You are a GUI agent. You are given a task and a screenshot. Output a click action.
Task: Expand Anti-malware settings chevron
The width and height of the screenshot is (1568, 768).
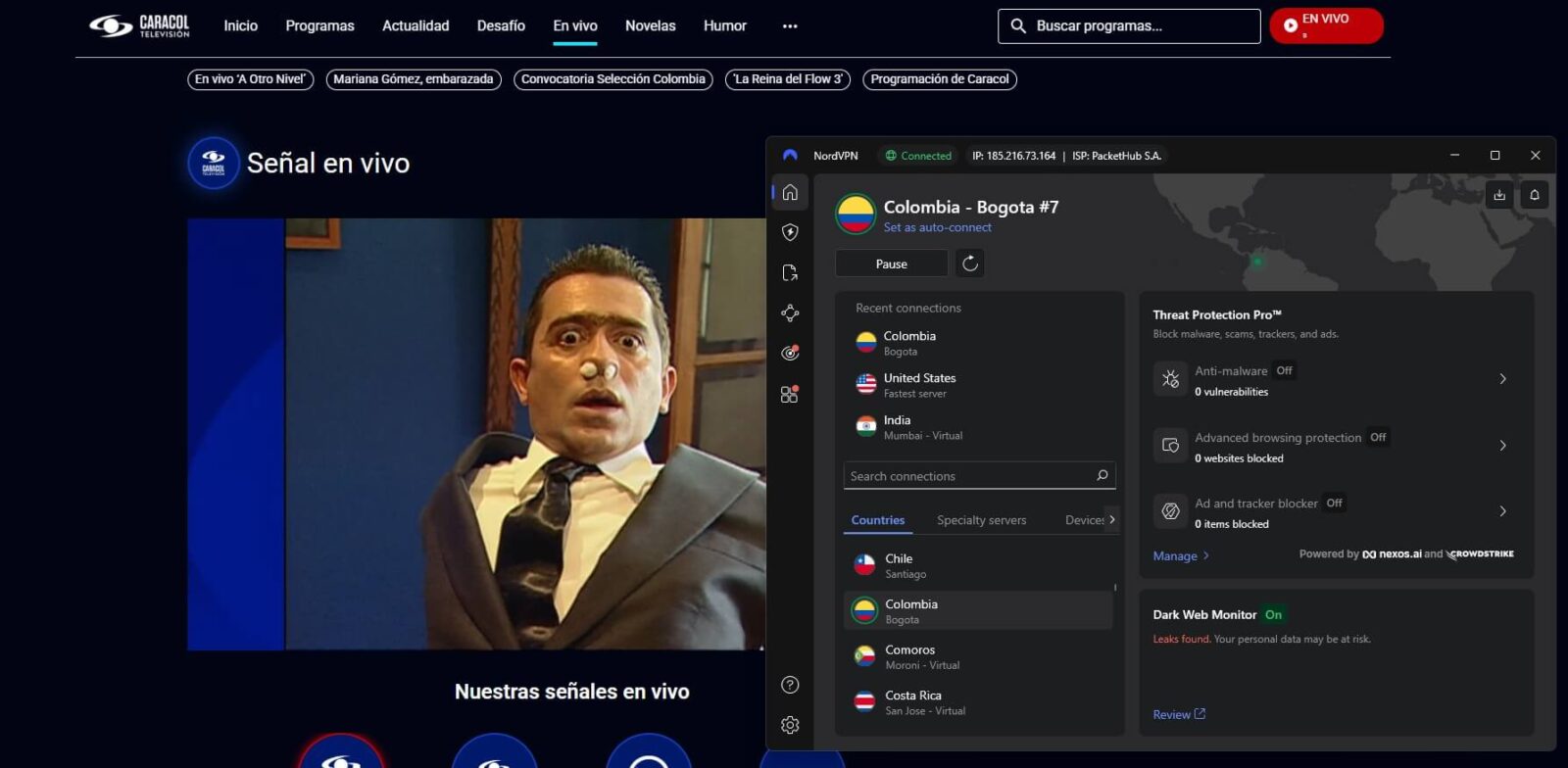point(1503,379)
